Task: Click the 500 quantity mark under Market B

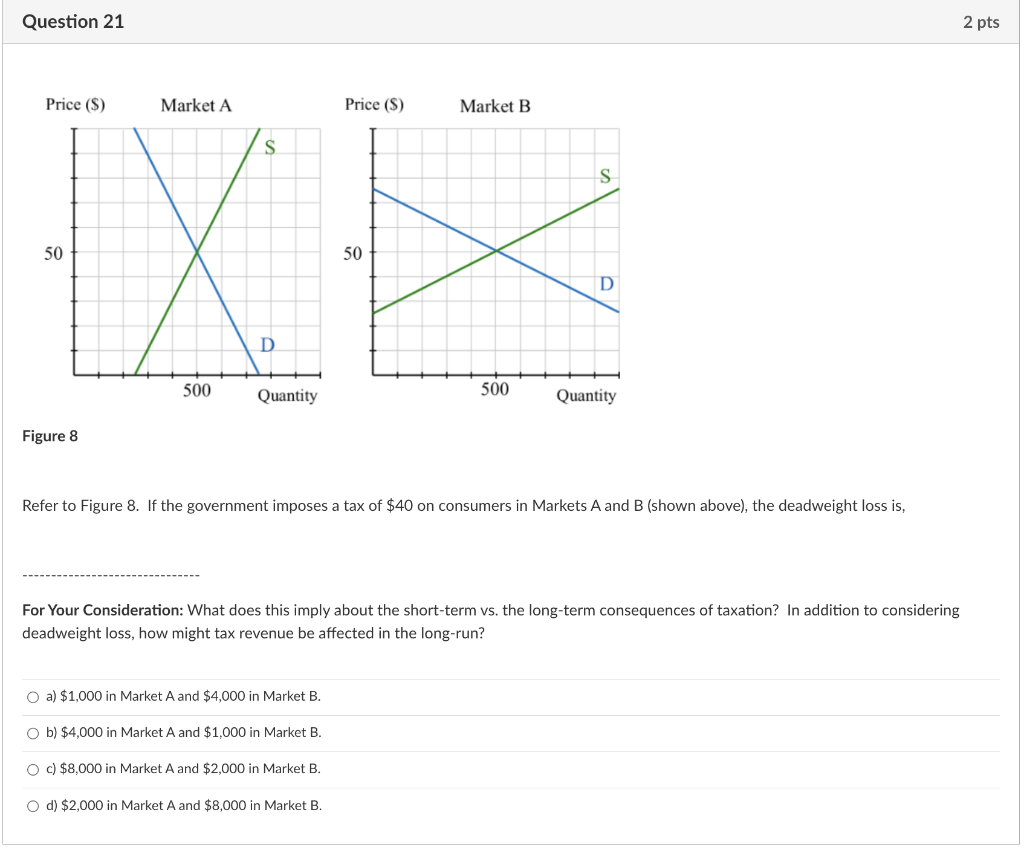Action: 495,392
